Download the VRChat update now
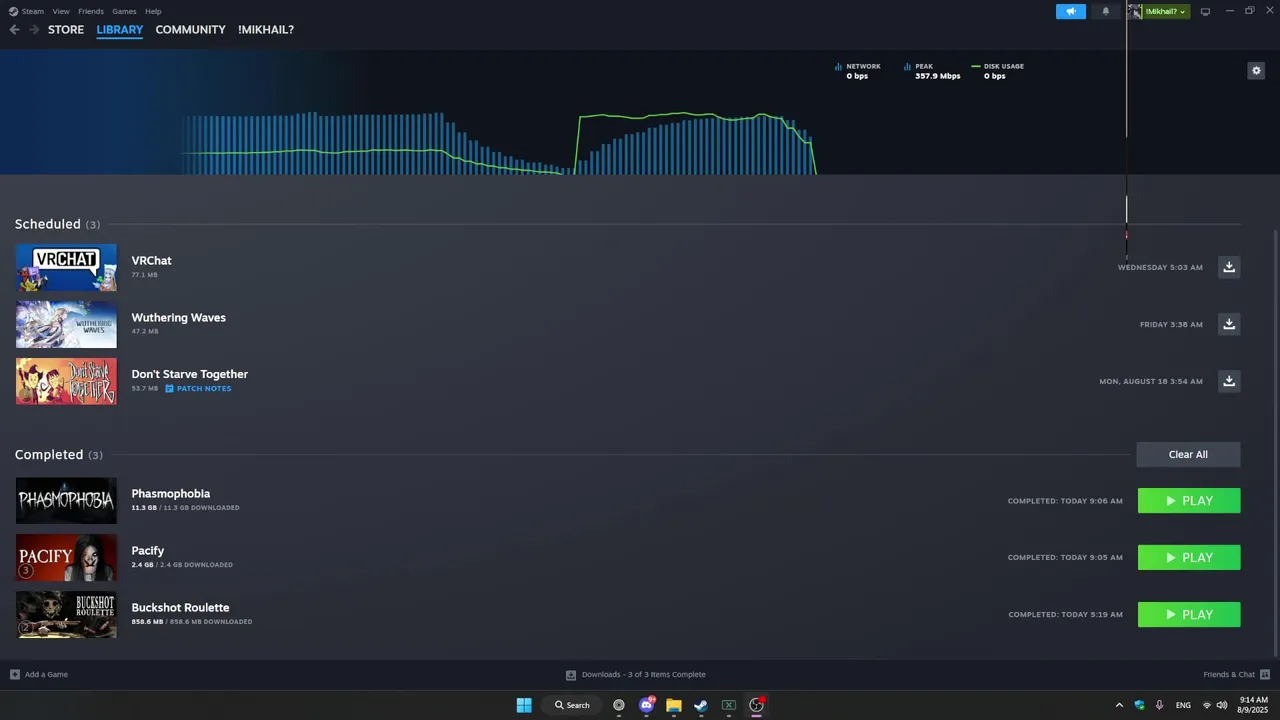 1229,267
